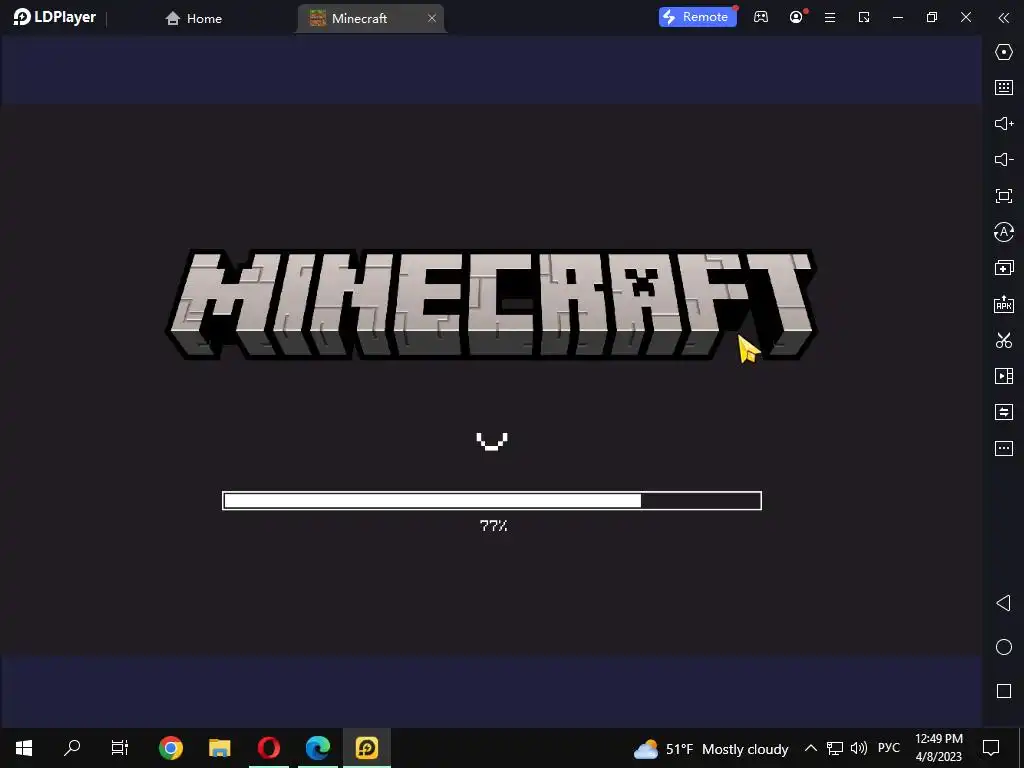Screen dimensions: 1024x768
Task: Install APK via sidebar icon
Action: [x=1004, y=304]
